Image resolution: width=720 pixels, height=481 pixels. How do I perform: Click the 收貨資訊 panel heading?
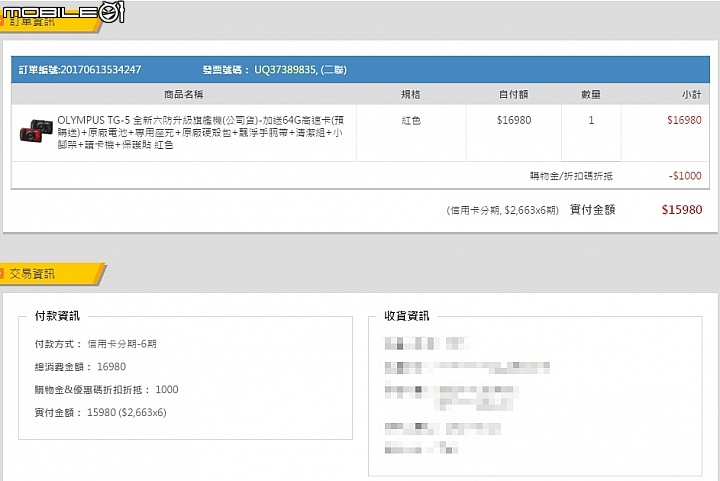point(407,316)
